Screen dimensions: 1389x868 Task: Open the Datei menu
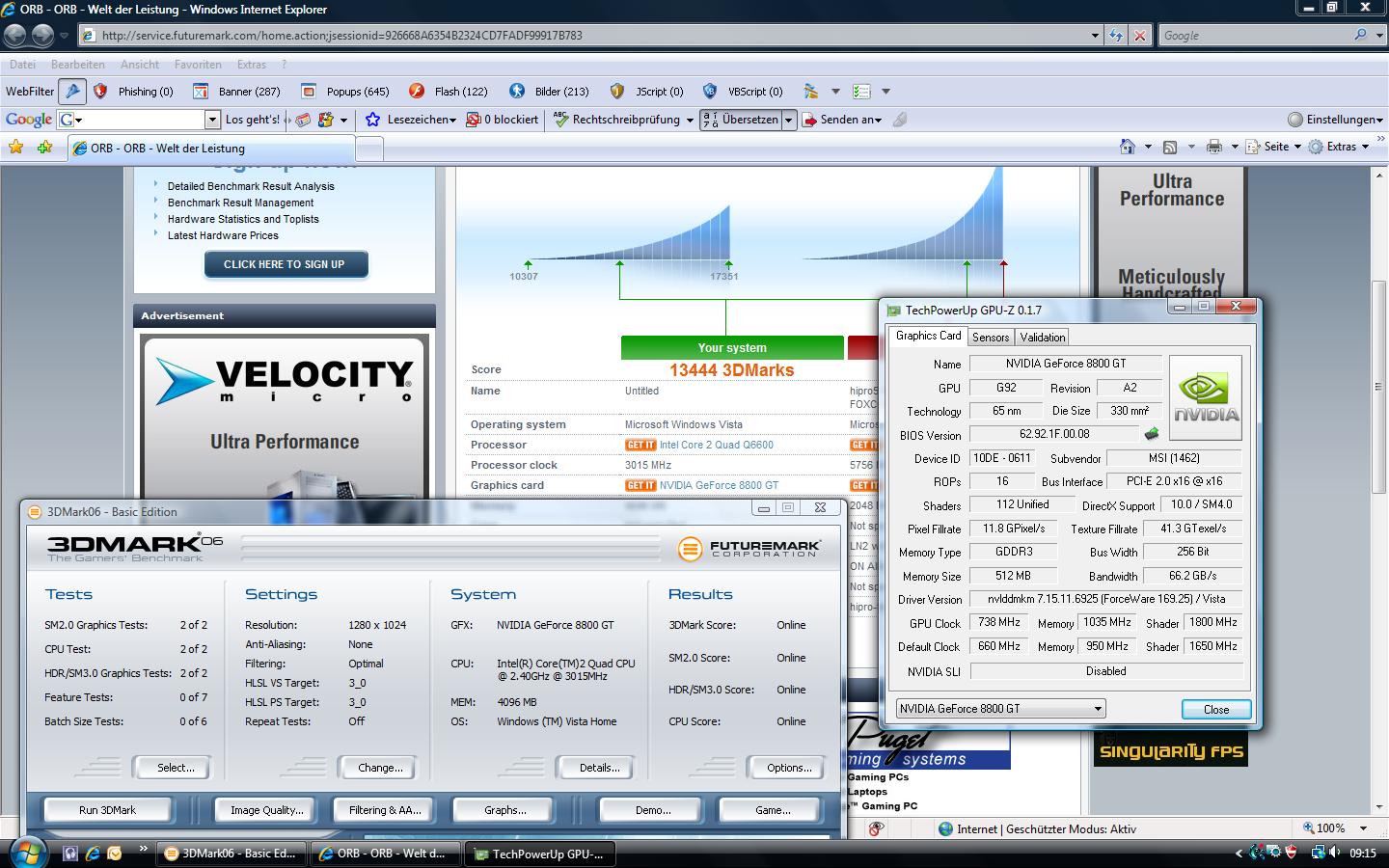(22, 65)
